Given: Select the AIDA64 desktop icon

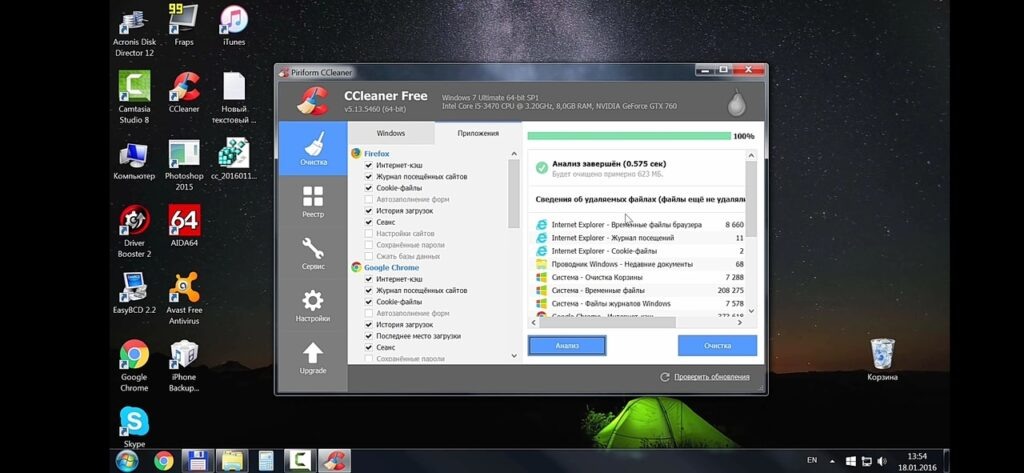Looking at the screenshot, I should [x=184, y=226].
